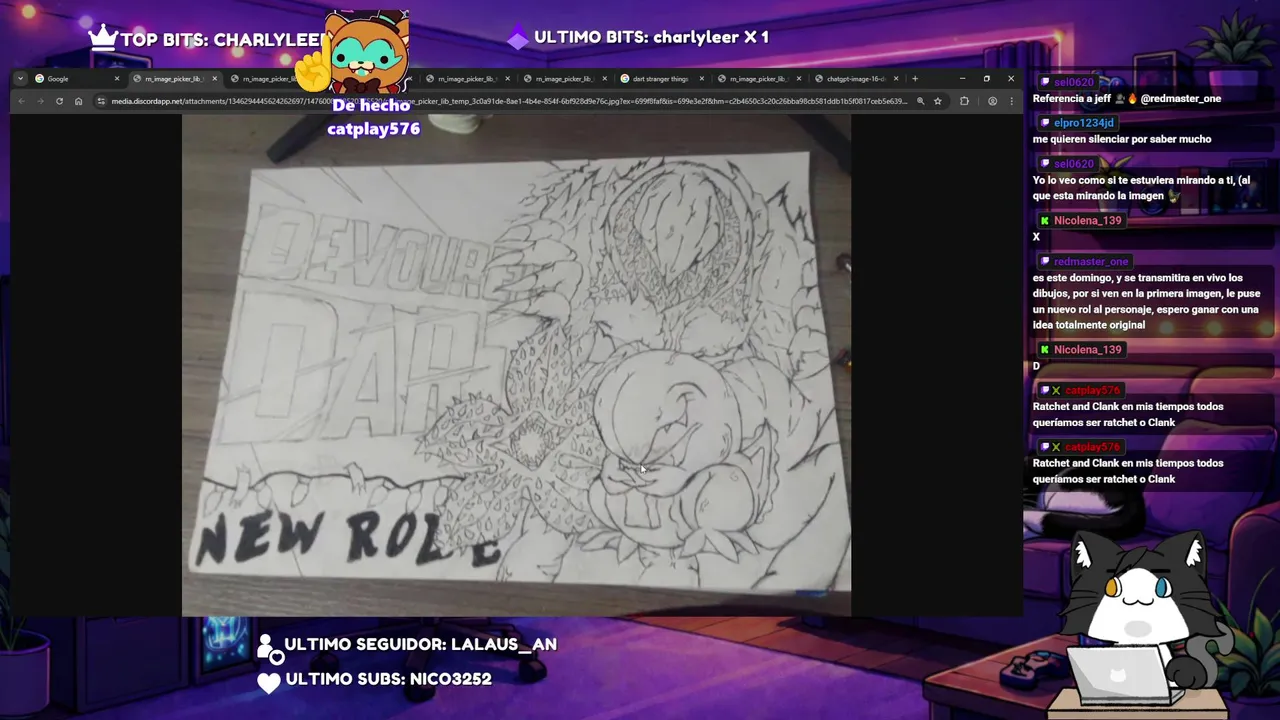Minimize the Chrome window
1280x720 pixels.
click(962, 79)
